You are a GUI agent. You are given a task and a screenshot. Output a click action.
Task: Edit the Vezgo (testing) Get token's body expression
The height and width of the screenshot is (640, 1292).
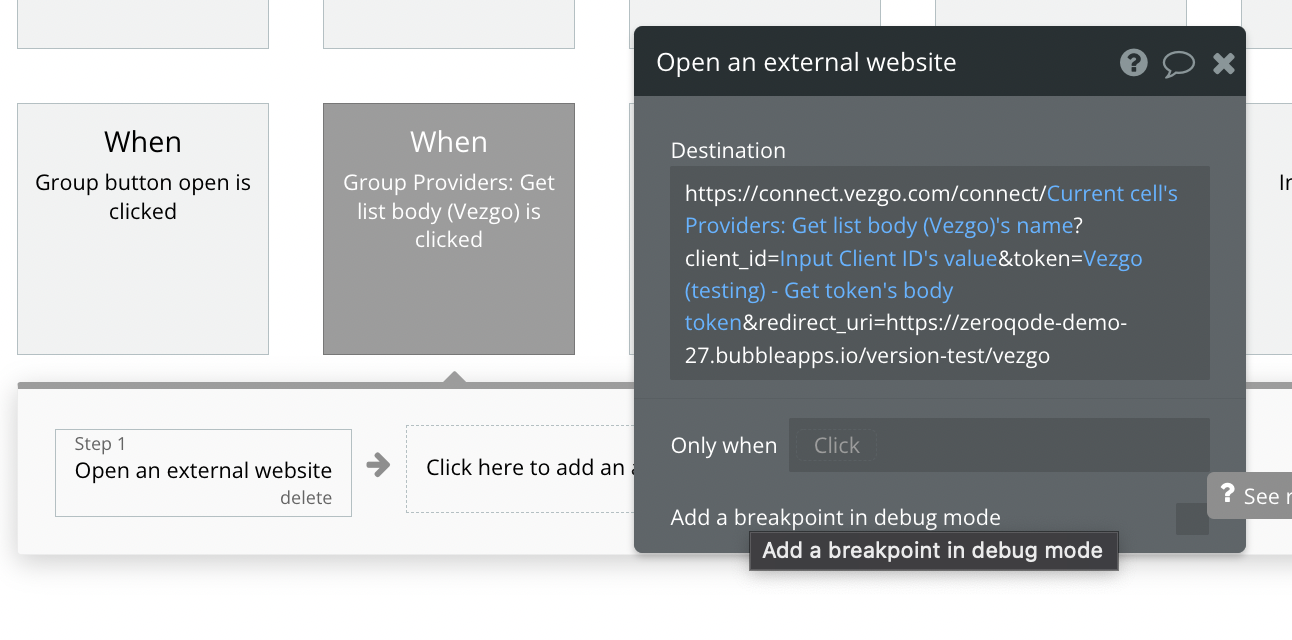pos(819,291)
